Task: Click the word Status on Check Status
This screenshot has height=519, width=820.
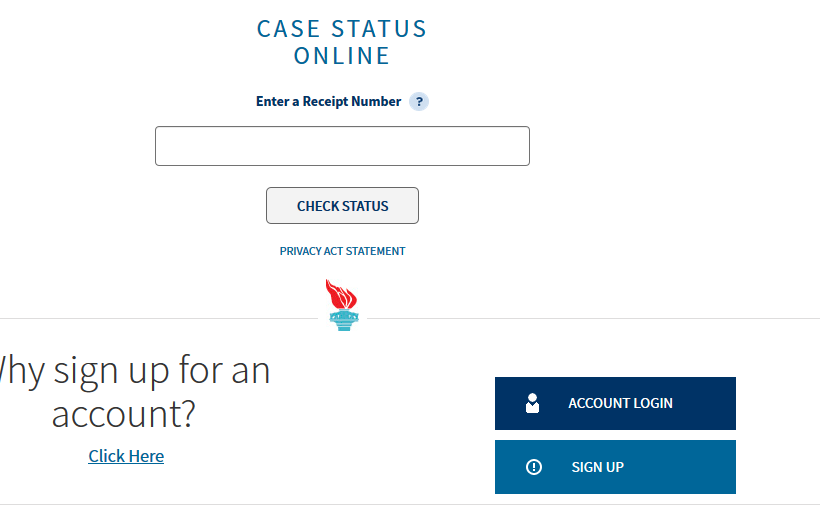Action: [365, 206]
